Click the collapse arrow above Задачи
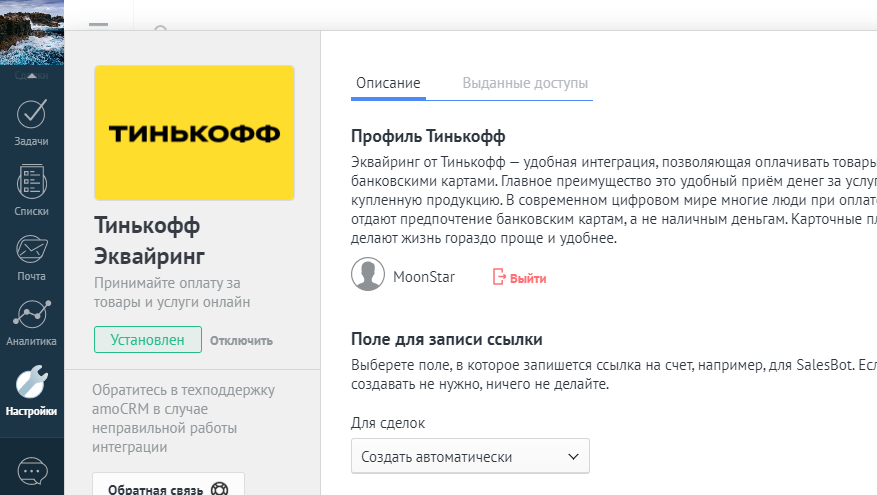The height and width of the screenshot is (495, 877). [x=32, y=75]
